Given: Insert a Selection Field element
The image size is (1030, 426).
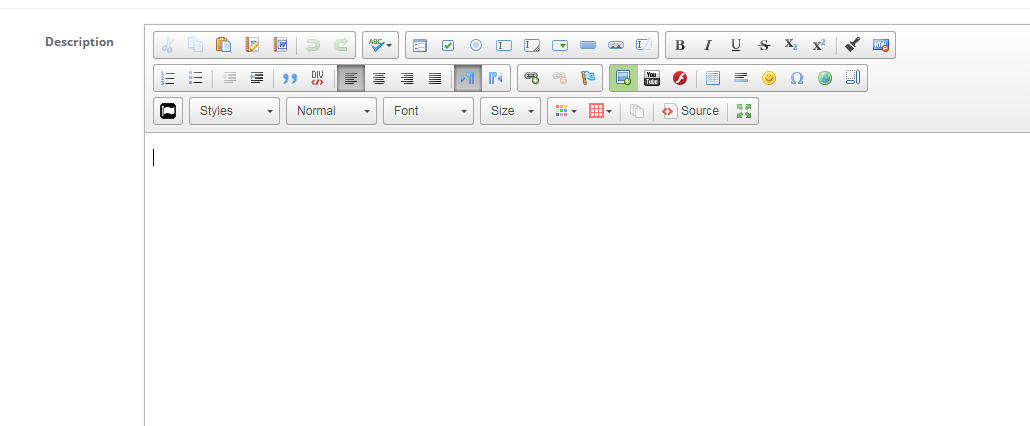Looking at the screenshot, I should coord(560,45).
